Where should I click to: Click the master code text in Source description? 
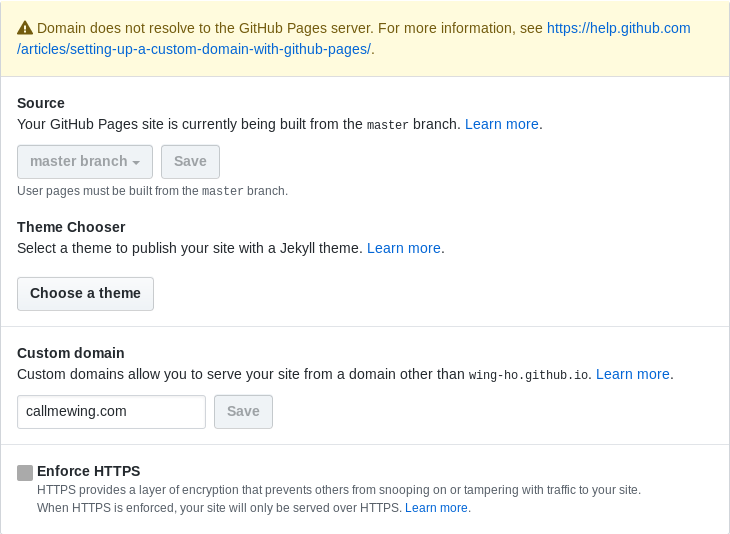387,125
